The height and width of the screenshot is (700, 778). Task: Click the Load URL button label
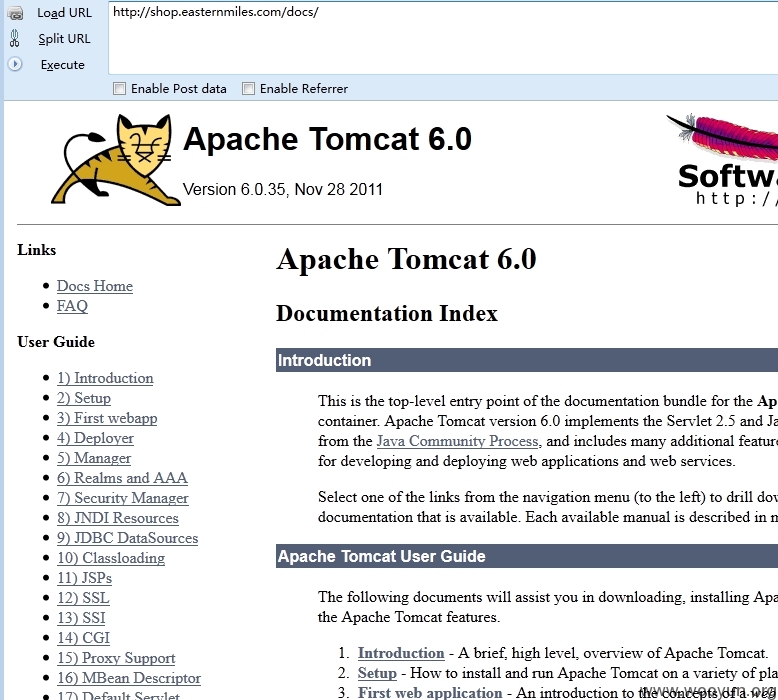click(65, 13)
